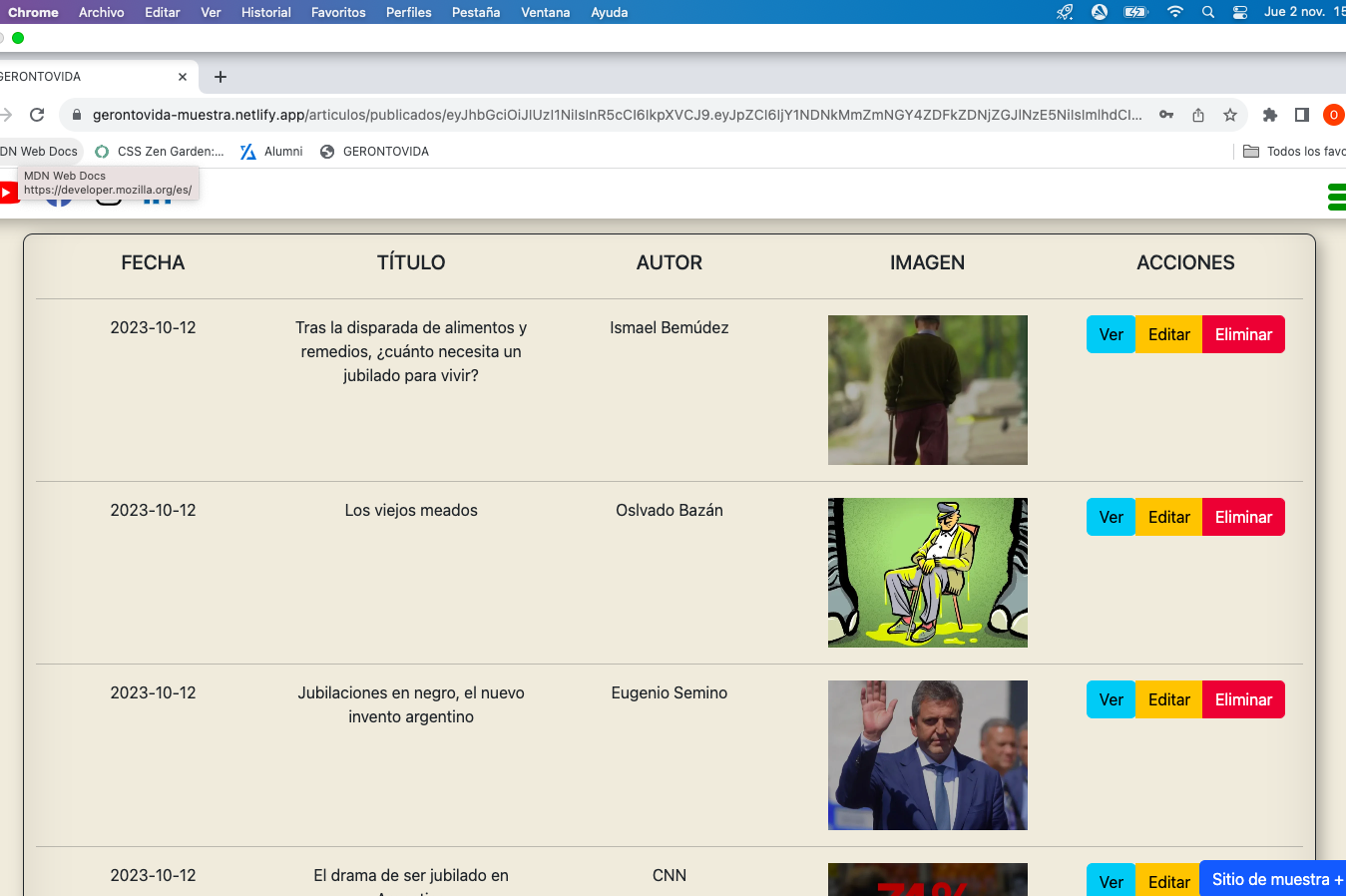The image size is (1346, 896).
Task: Click Eliminar for Eugenio Semino article
Action: (1243, 699)
